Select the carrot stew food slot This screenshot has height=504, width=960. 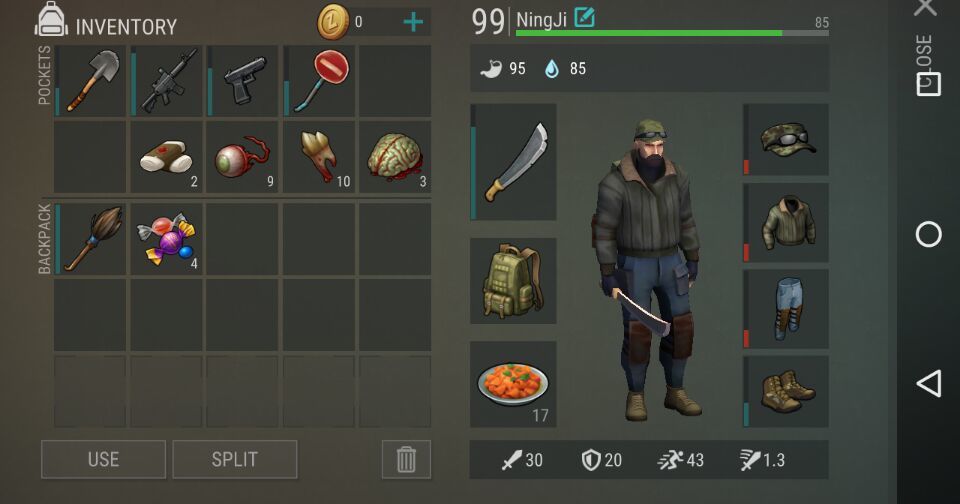coord(513,385)
